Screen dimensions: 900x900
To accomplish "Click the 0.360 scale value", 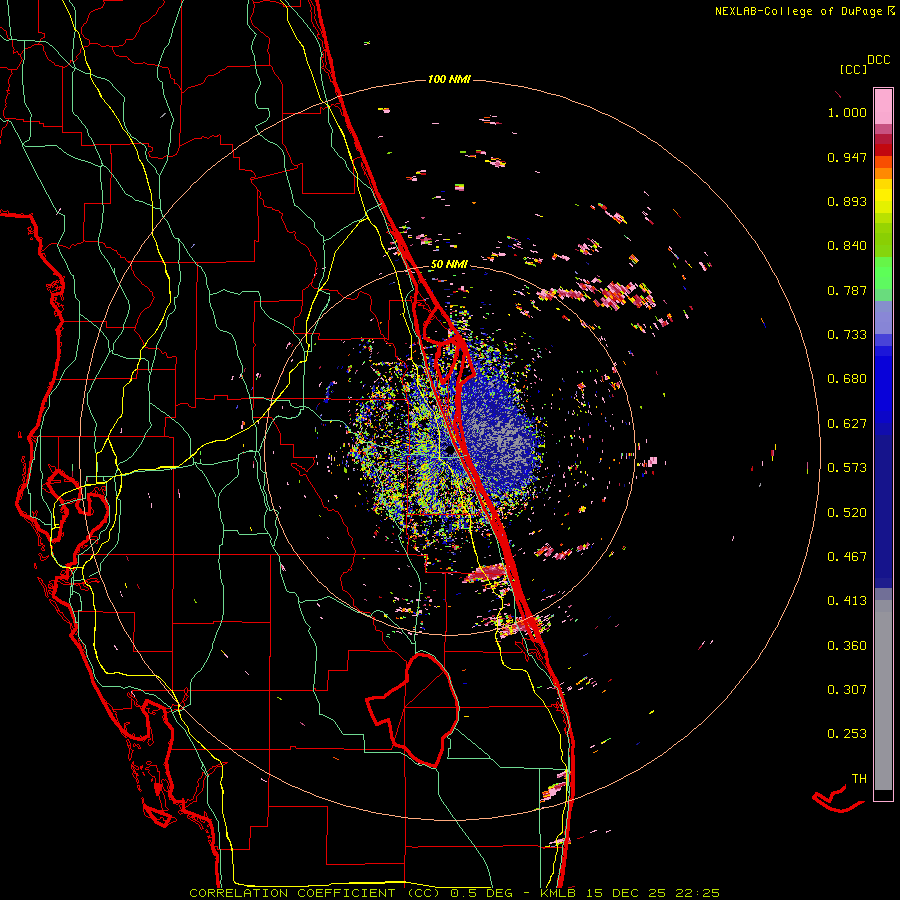I will (847, 646).
